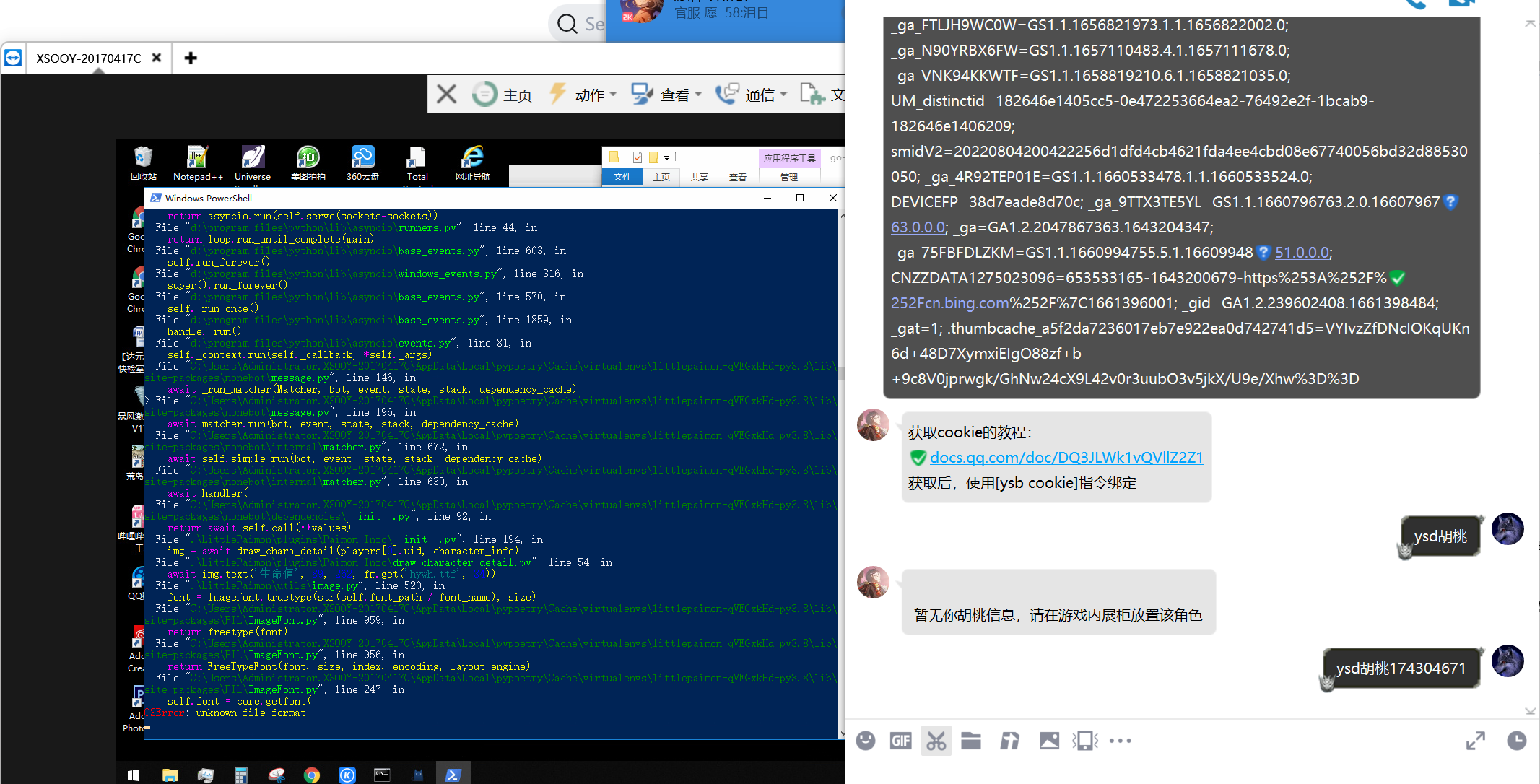Image resolution: width=1540 pixels, height=784 pixels.
Task: Click the 51.0.0.0 link in the chat message
Action: [x=1302, y=253]
